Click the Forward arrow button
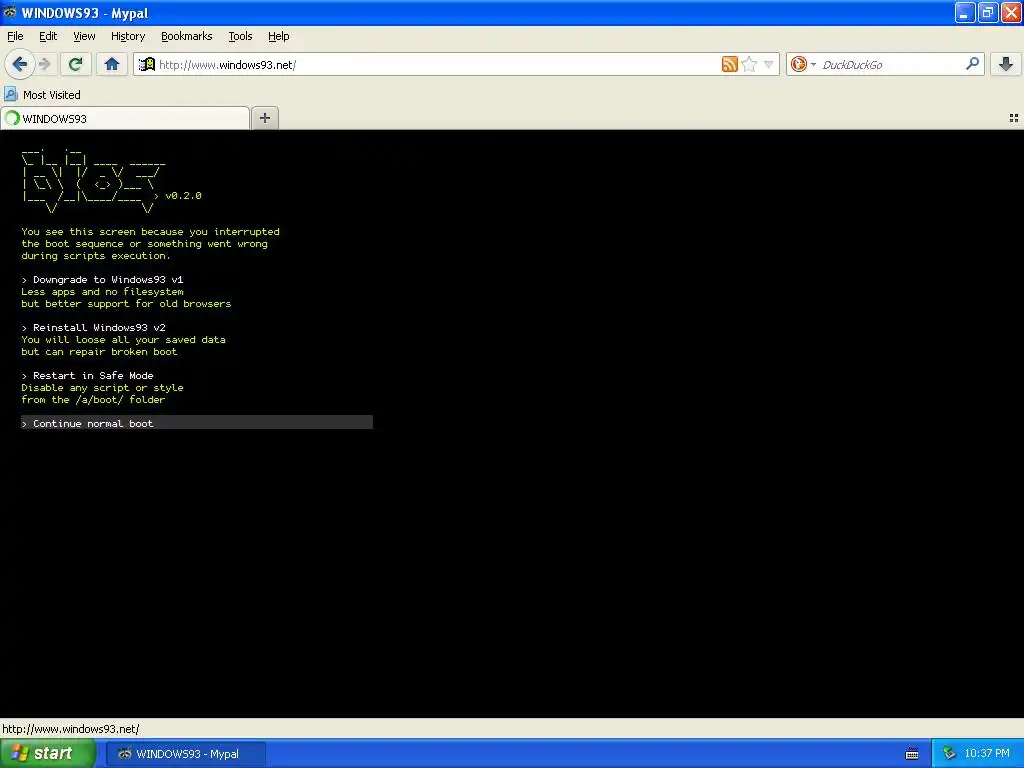This screenshot has height=768, width=1024. [x=44, y=64]
